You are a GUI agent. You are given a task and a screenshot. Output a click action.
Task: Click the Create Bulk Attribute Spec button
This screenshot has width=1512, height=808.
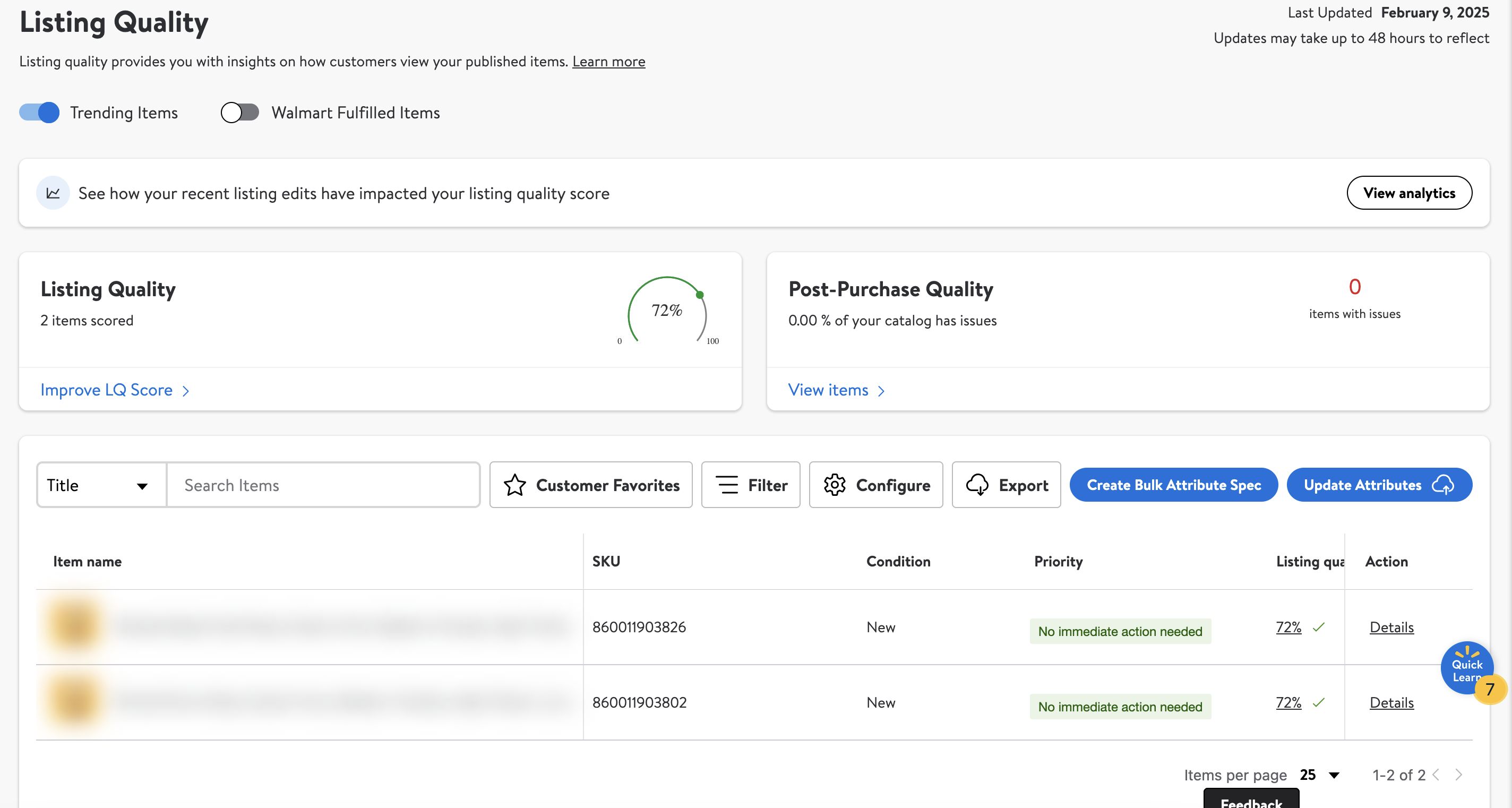[1174, 485]
